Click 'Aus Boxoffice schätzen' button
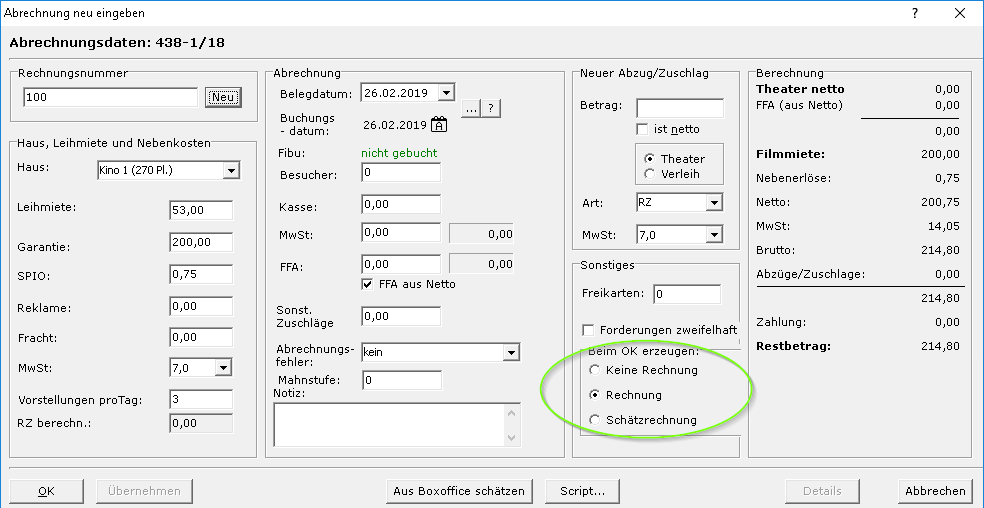Image resolution: width=984 pixels, height=508 pixels. 458,491
